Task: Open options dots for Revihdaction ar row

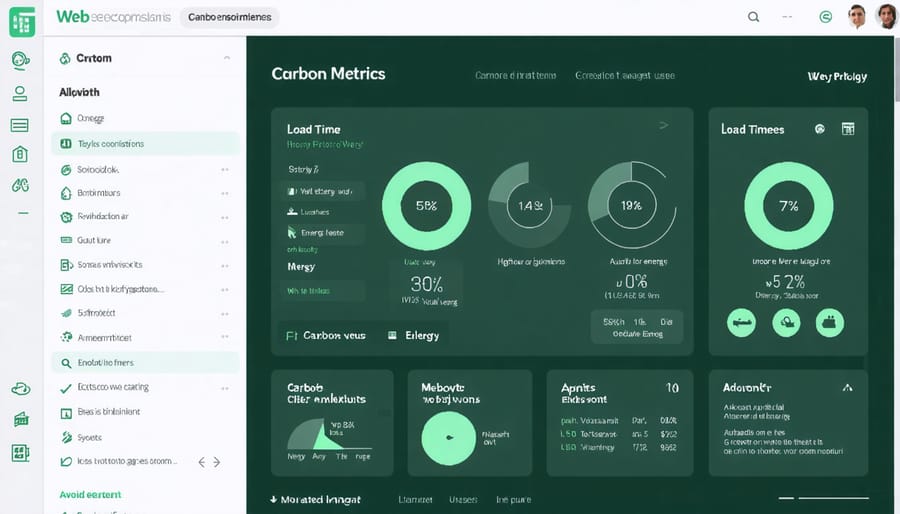Action: pyautogui.click(x=225, y=217)
